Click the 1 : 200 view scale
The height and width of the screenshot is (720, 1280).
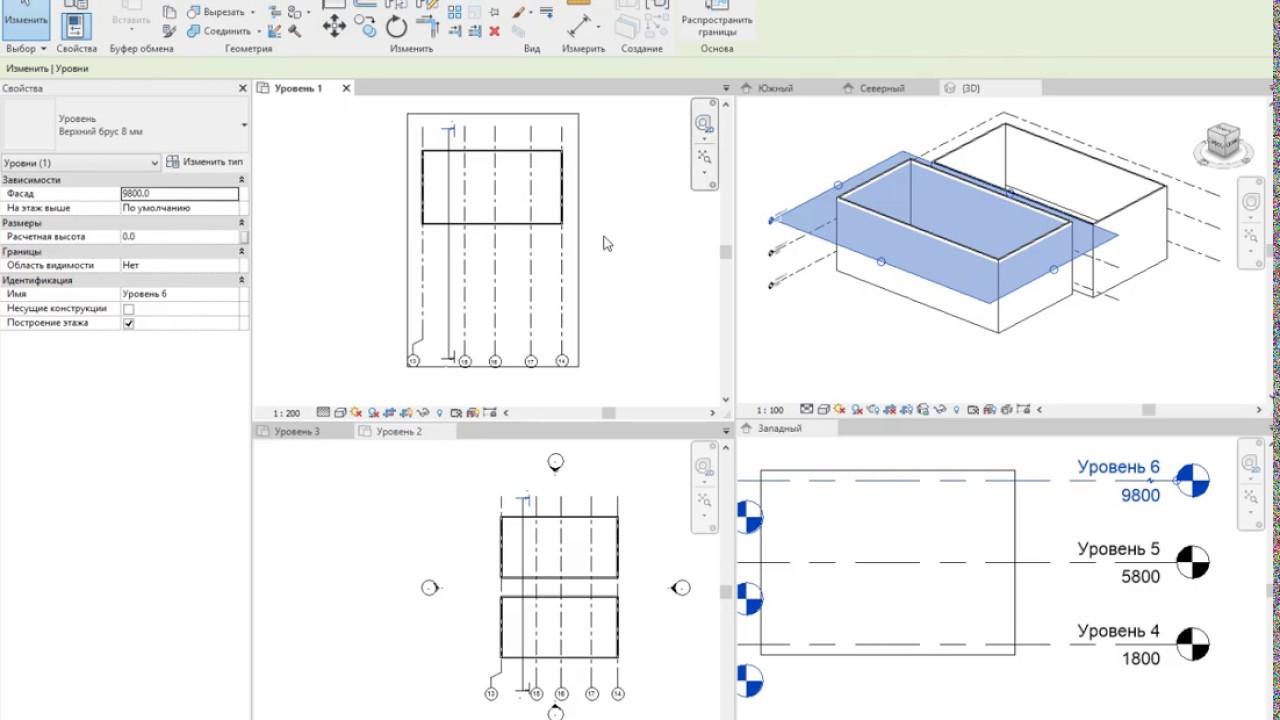287,413
